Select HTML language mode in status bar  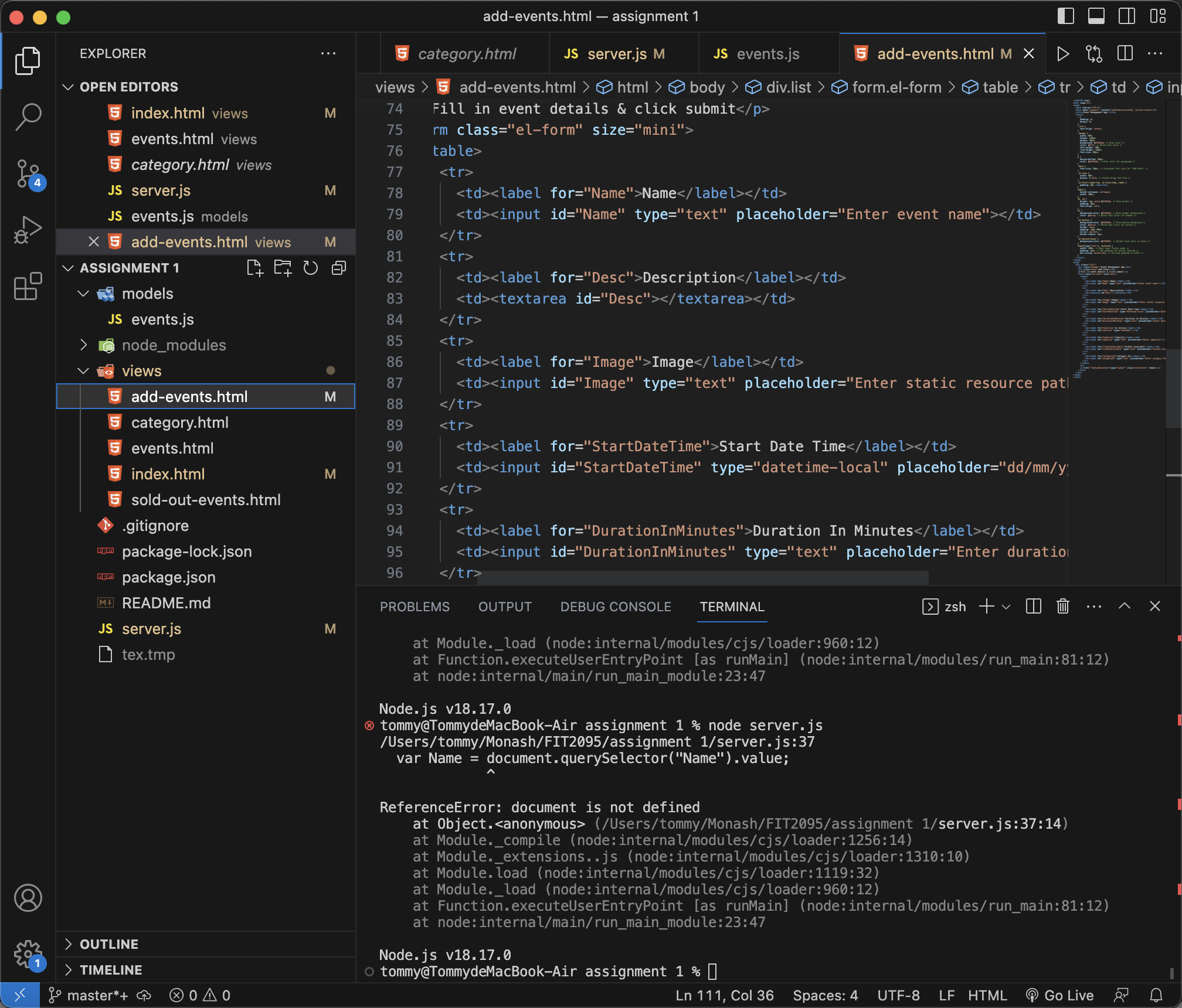[x=987, y=995]
